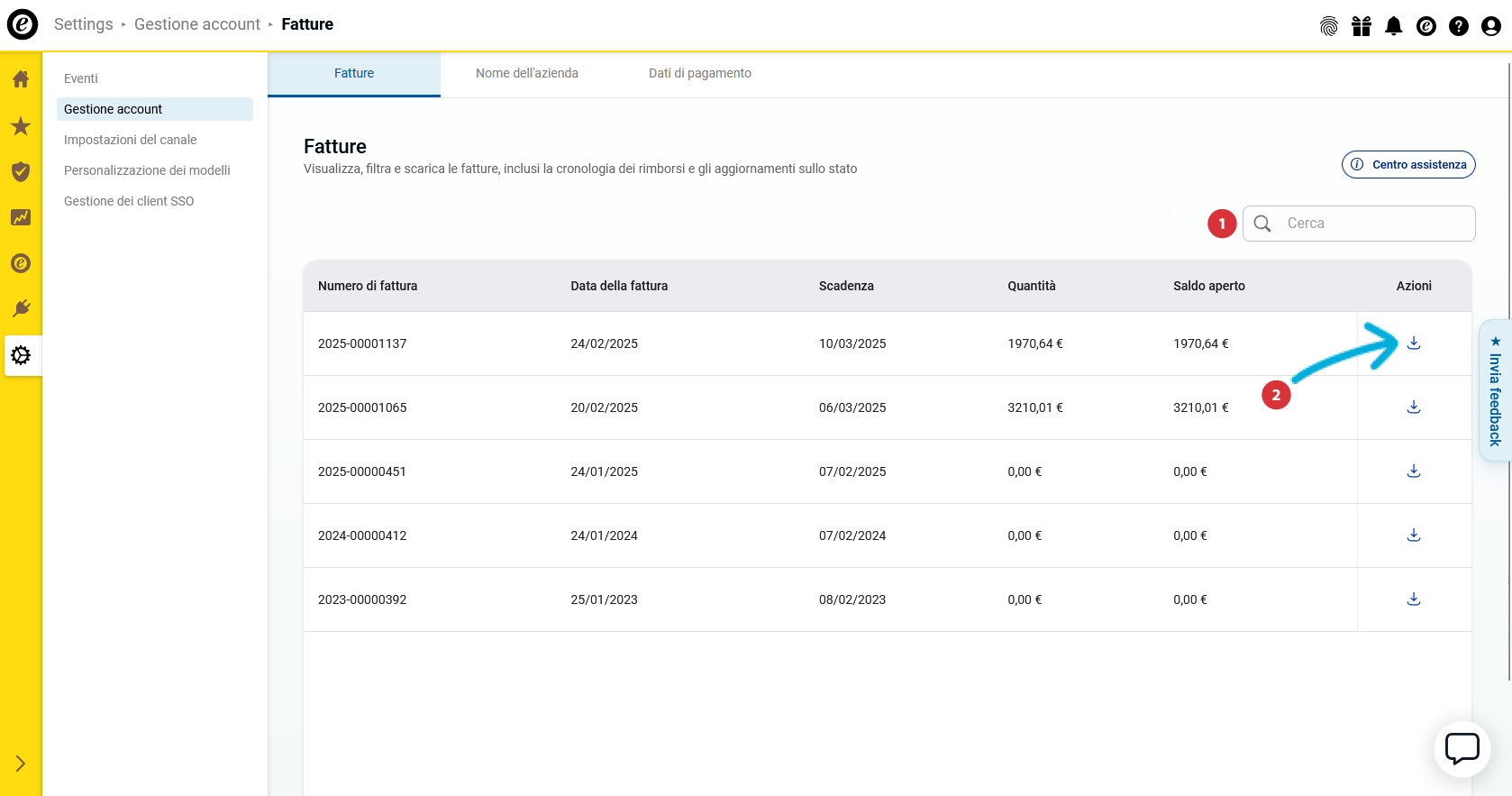Screen dimensions: 1512x796
Task: Open the chat support bubble
Action: tap(1462, 748)
